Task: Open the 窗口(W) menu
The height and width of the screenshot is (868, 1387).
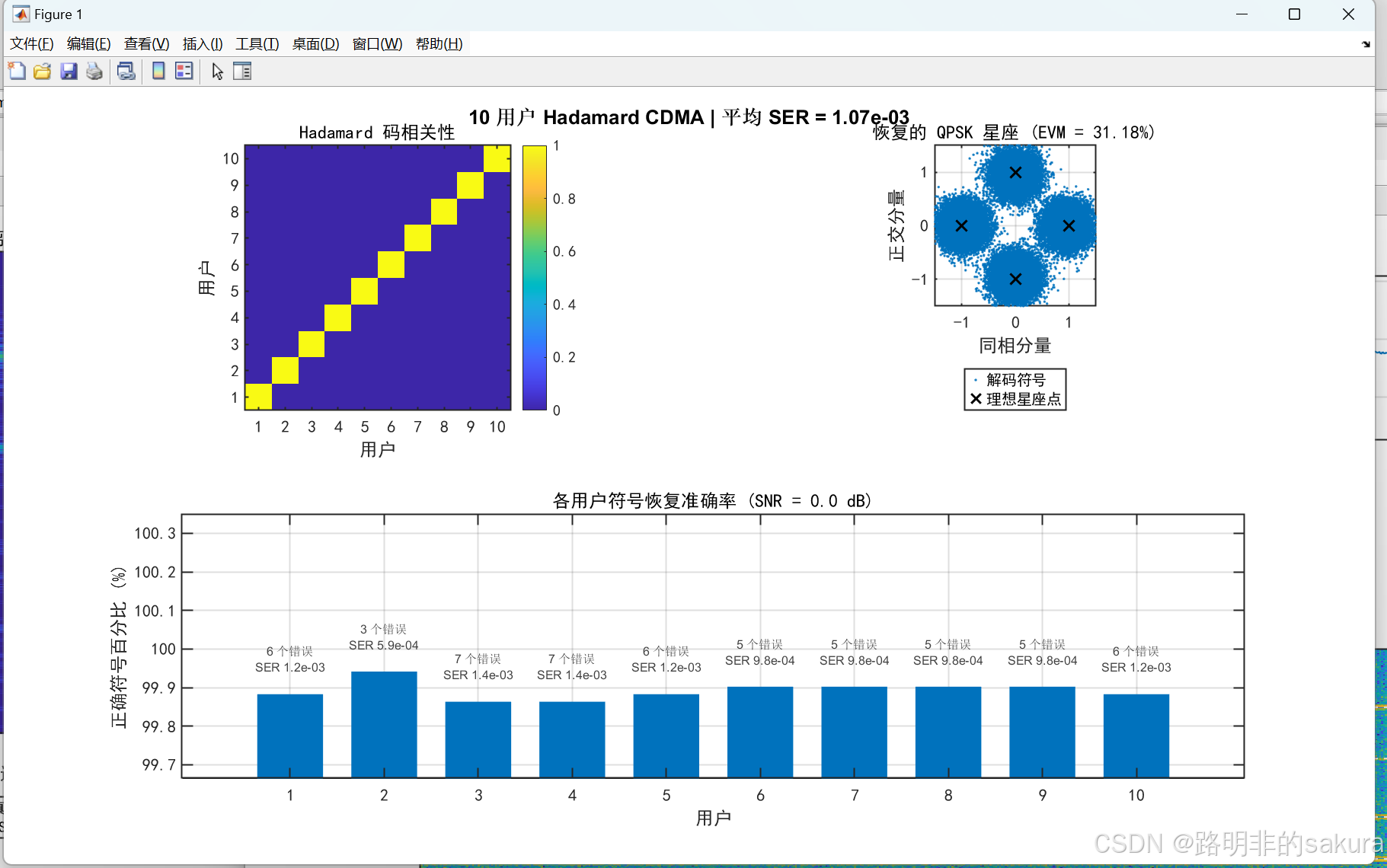Action: click(378, 44)
